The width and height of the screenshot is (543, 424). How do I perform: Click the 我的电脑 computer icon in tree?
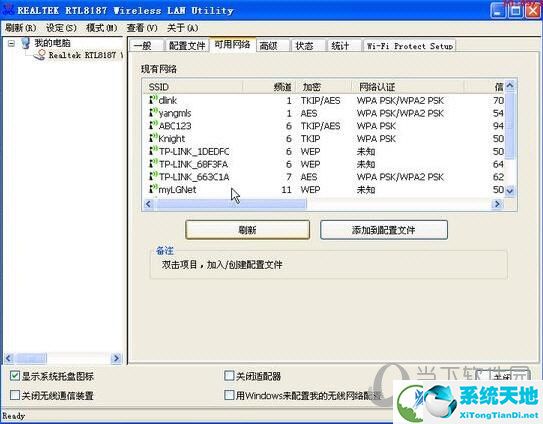click(x=25, y=43)
